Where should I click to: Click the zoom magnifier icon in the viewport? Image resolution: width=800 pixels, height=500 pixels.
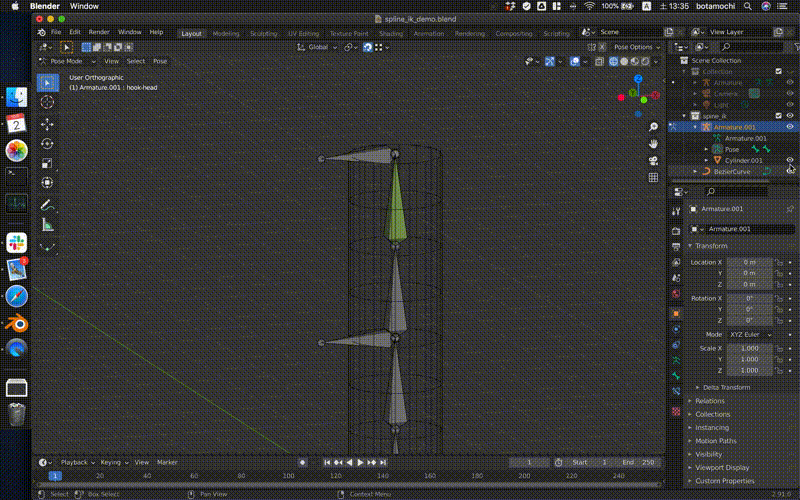(653, 127)
